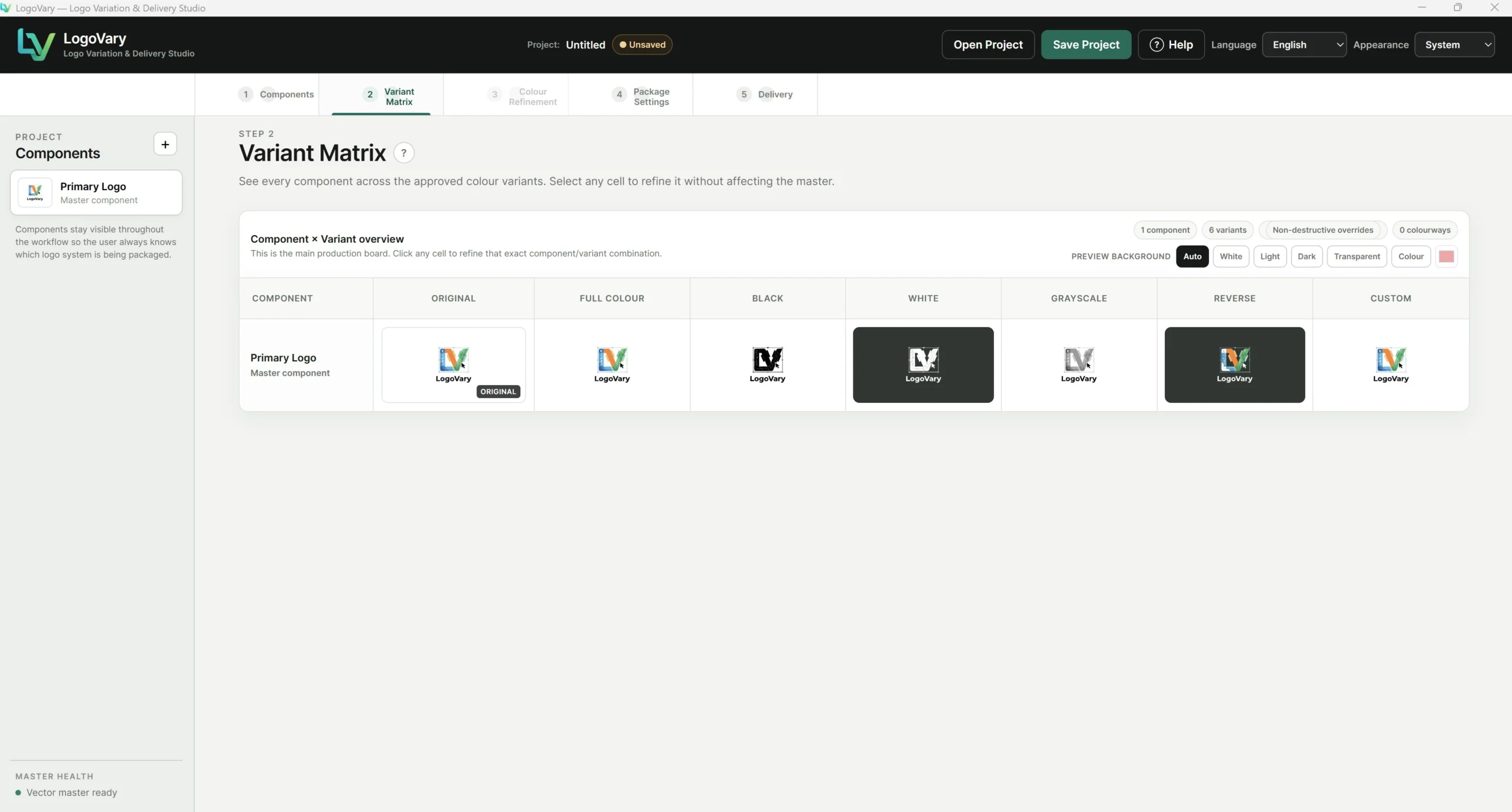Click the Non-destructive overrides chip
Screen dimensions: 1512x812
1323,230
